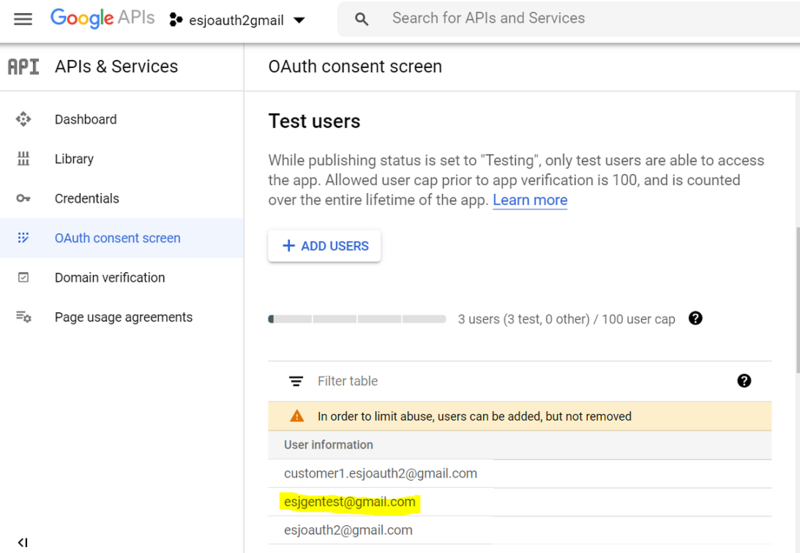Open the hamburger navigation menu
The width and height of the screenshot is (800, 553).
pos(23,19)
